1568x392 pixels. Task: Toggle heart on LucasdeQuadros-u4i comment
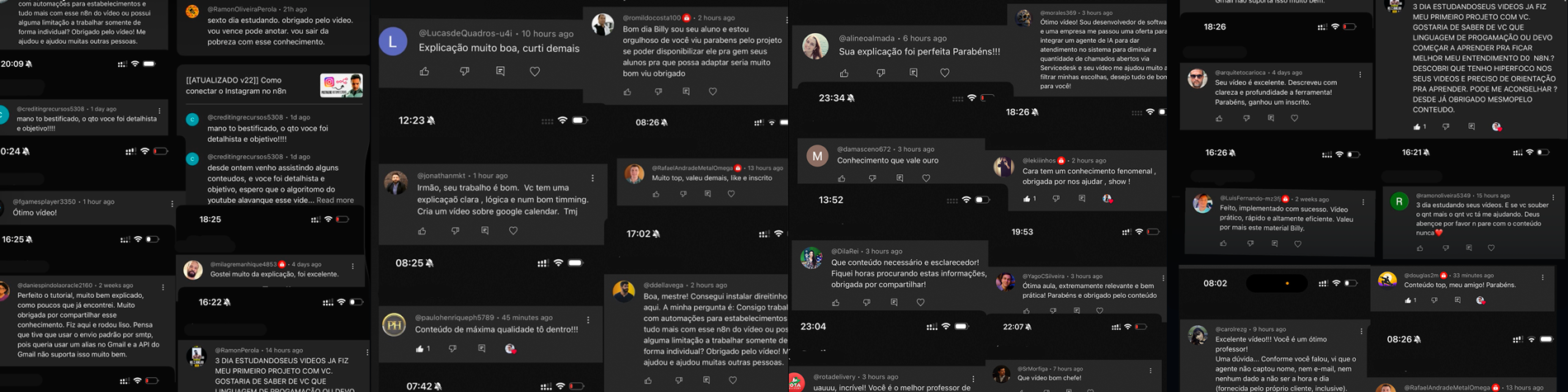coord(535,72)
